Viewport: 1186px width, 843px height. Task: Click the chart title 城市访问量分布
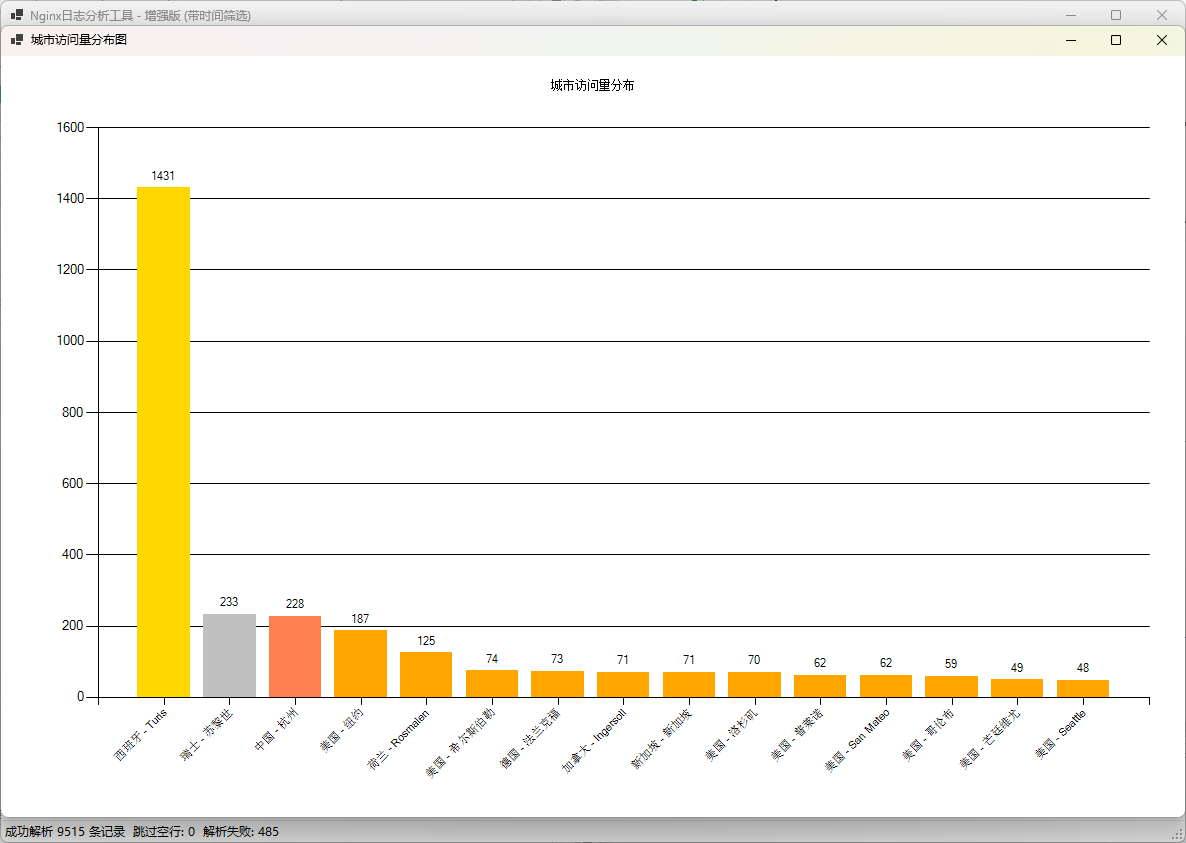592,86
